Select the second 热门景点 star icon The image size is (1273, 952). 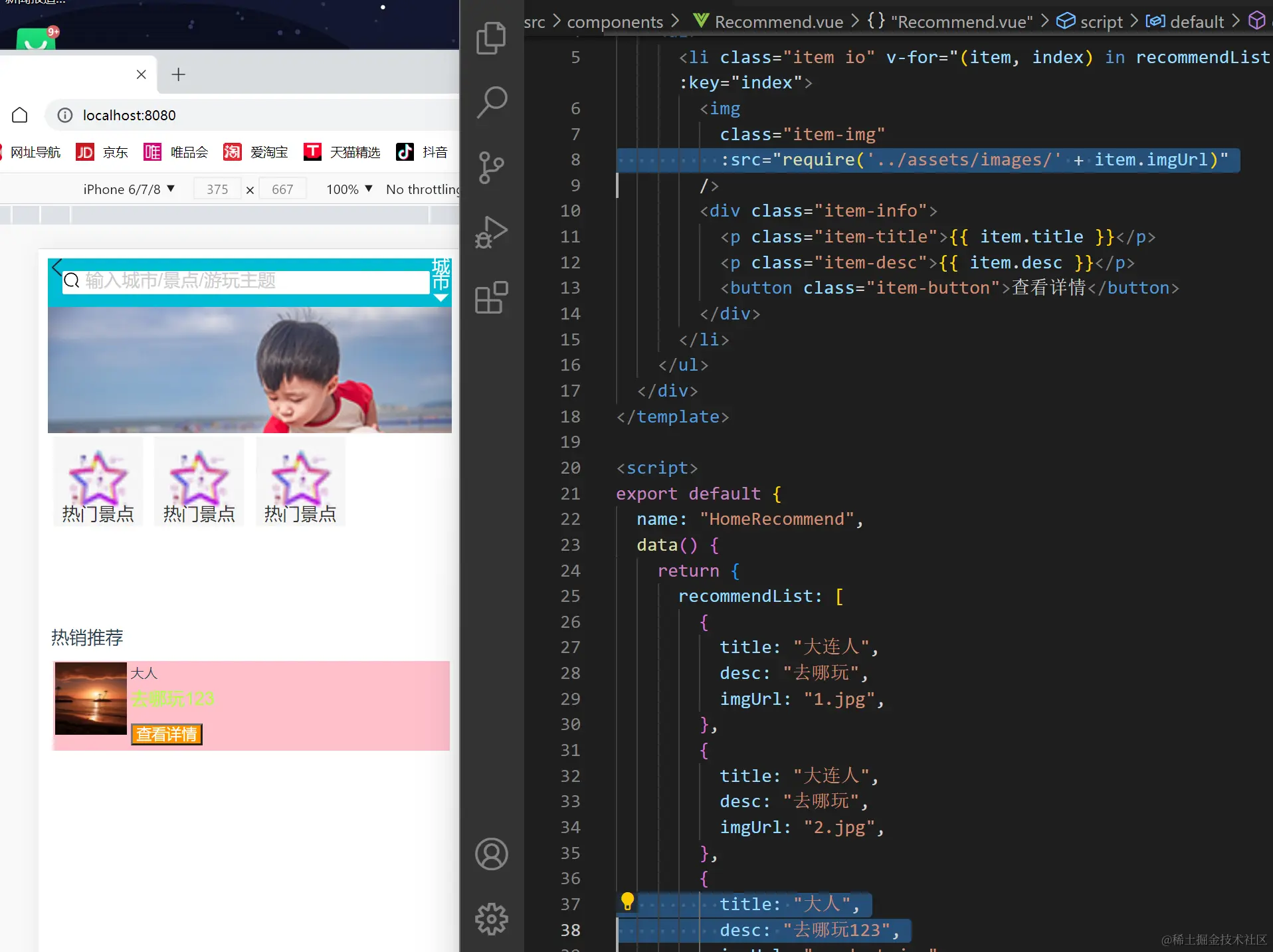pyautogui.click(x=199, y=482)
